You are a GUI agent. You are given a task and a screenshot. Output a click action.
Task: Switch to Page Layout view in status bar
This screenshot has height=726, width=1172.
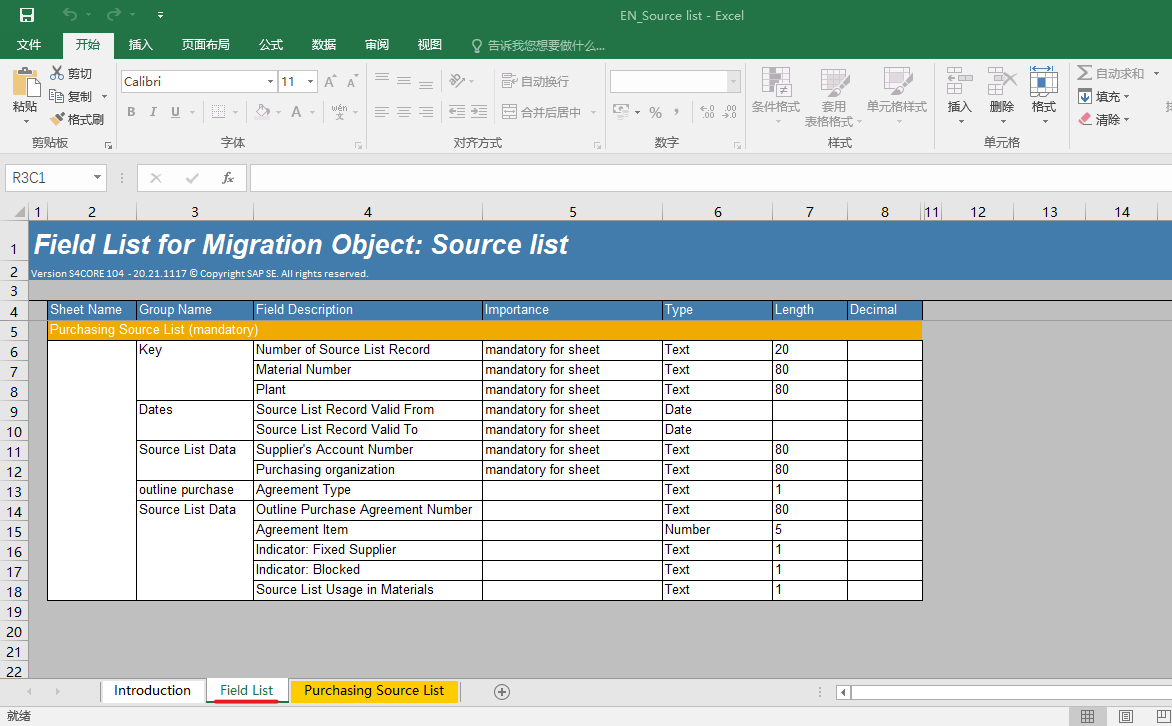(1126, 716)
